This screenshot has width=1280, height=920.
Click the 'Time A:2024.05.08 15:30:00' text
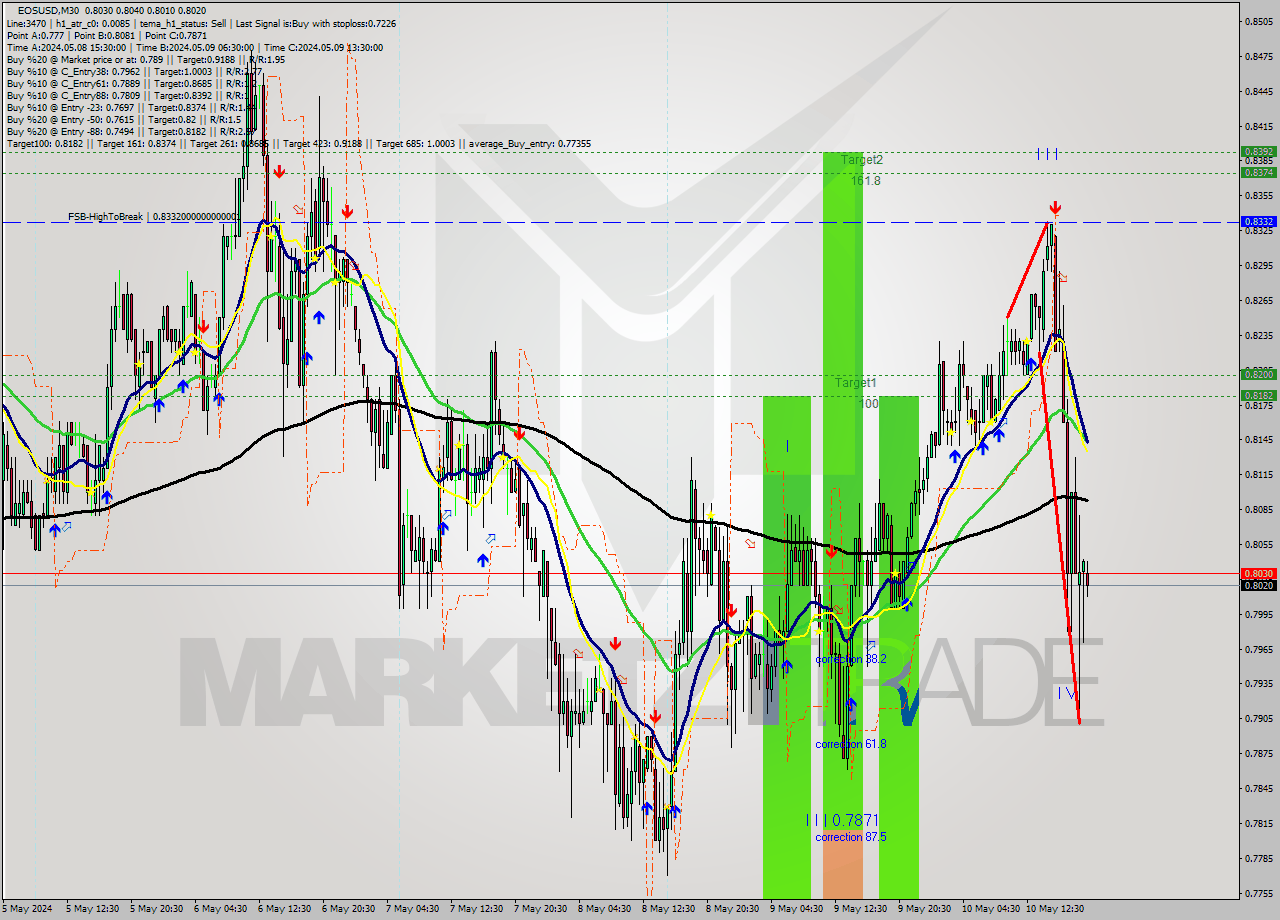[66, 47]
